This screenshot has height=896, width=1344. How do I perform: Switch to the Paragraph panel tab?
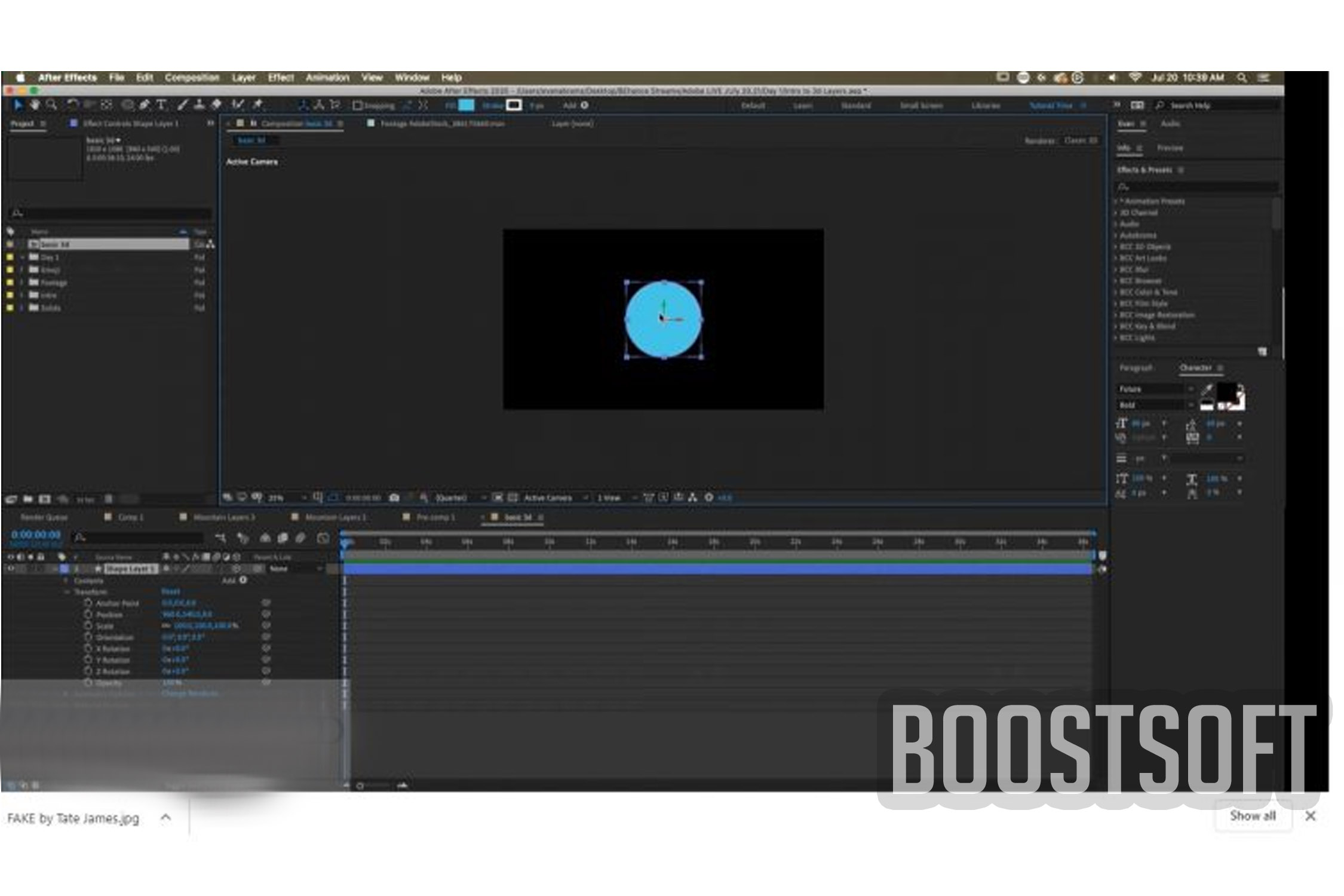pos(1136,368)
